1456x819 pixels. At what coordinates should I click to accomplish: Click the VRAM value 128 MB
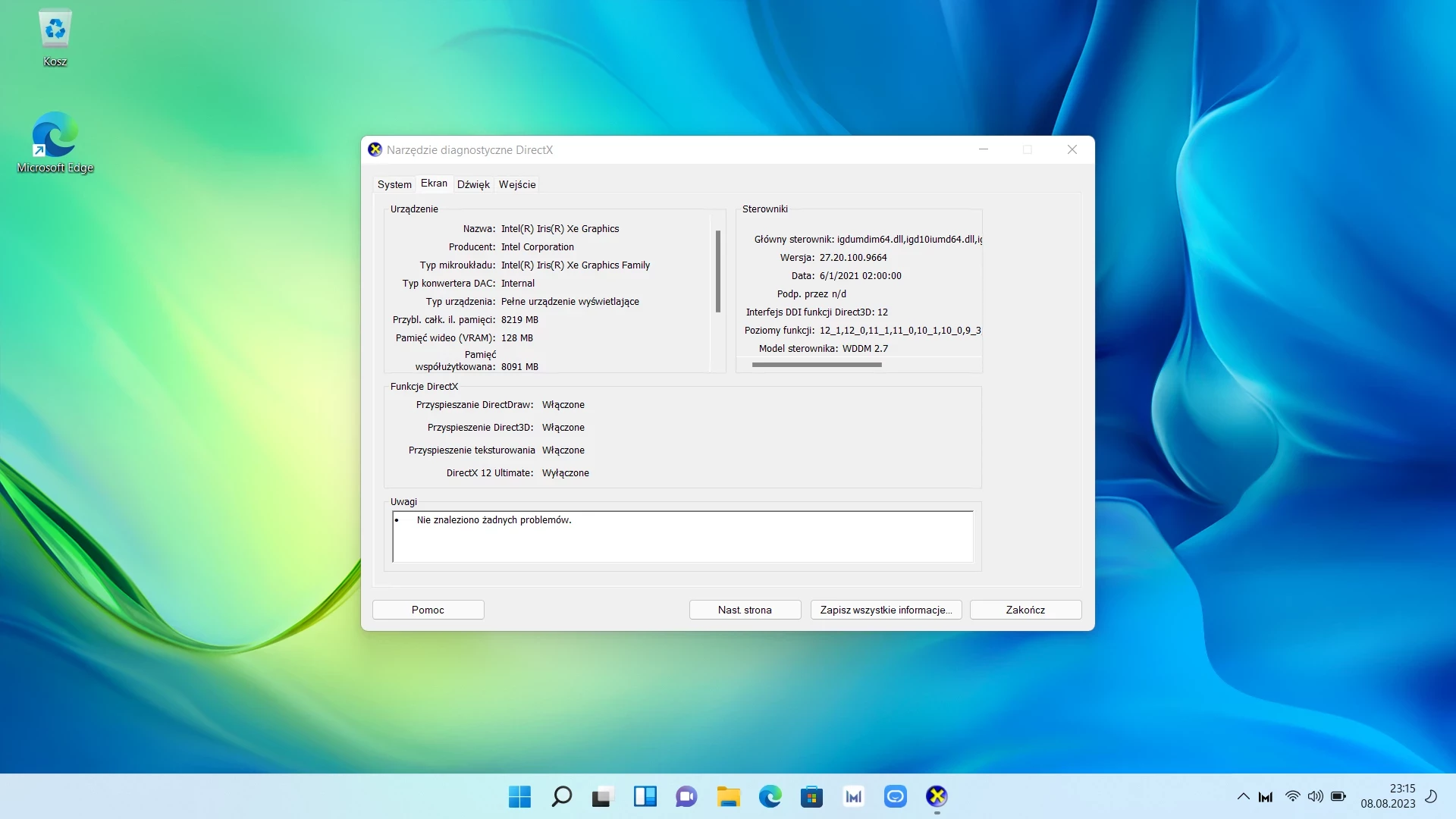tap(516, 338)
